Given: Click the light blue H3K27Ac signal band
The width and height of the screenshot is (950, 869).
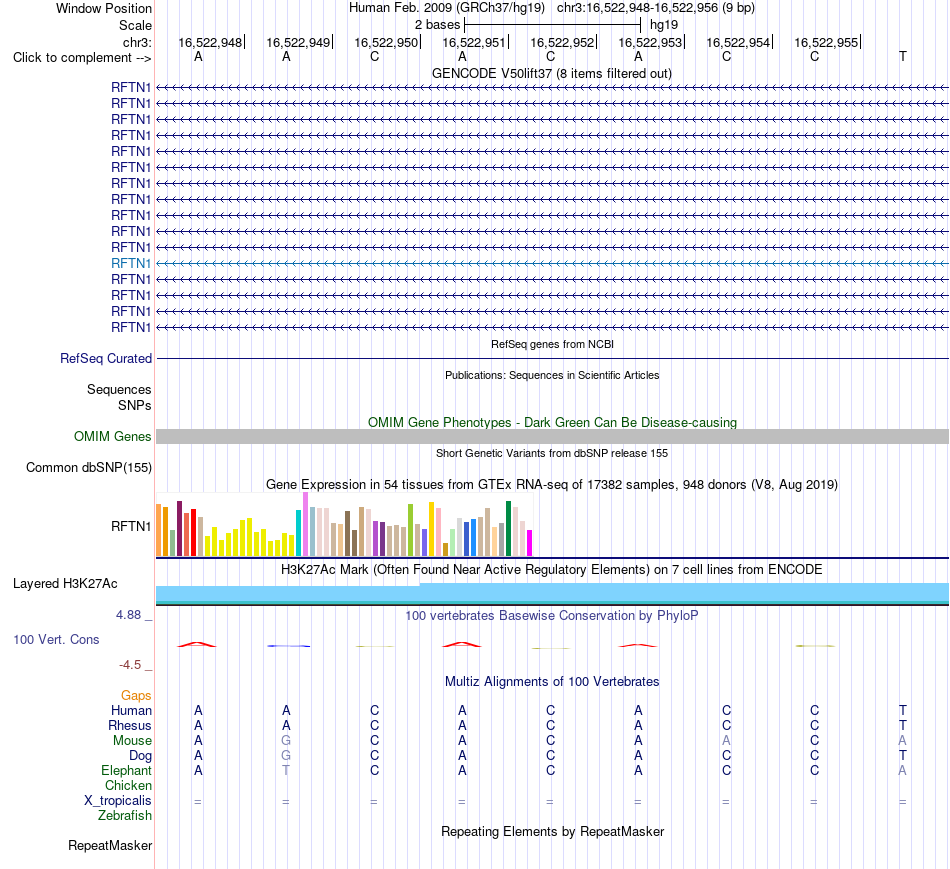Looking at the screenshot, I should tap(552, 592).
